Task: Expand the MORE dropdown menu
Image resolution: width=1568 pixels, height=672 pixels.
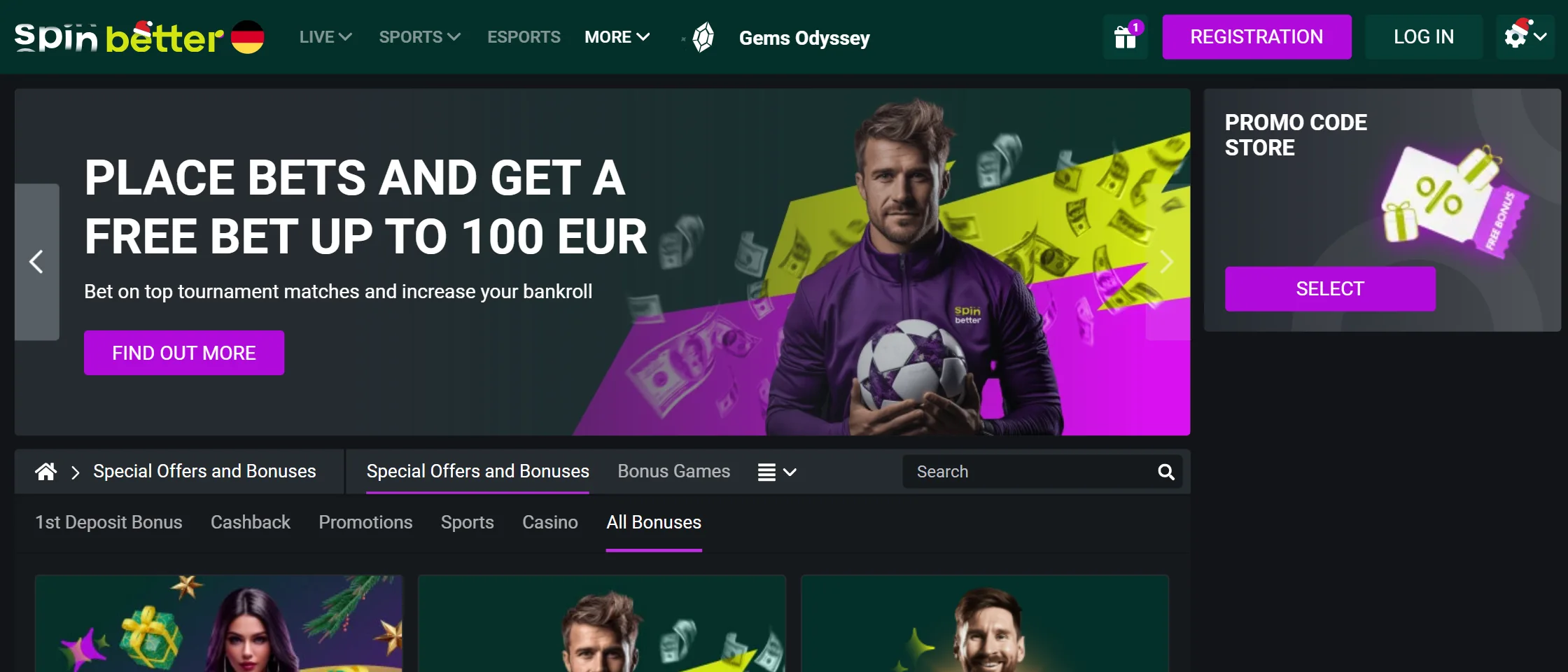Action: click(617, 37)
